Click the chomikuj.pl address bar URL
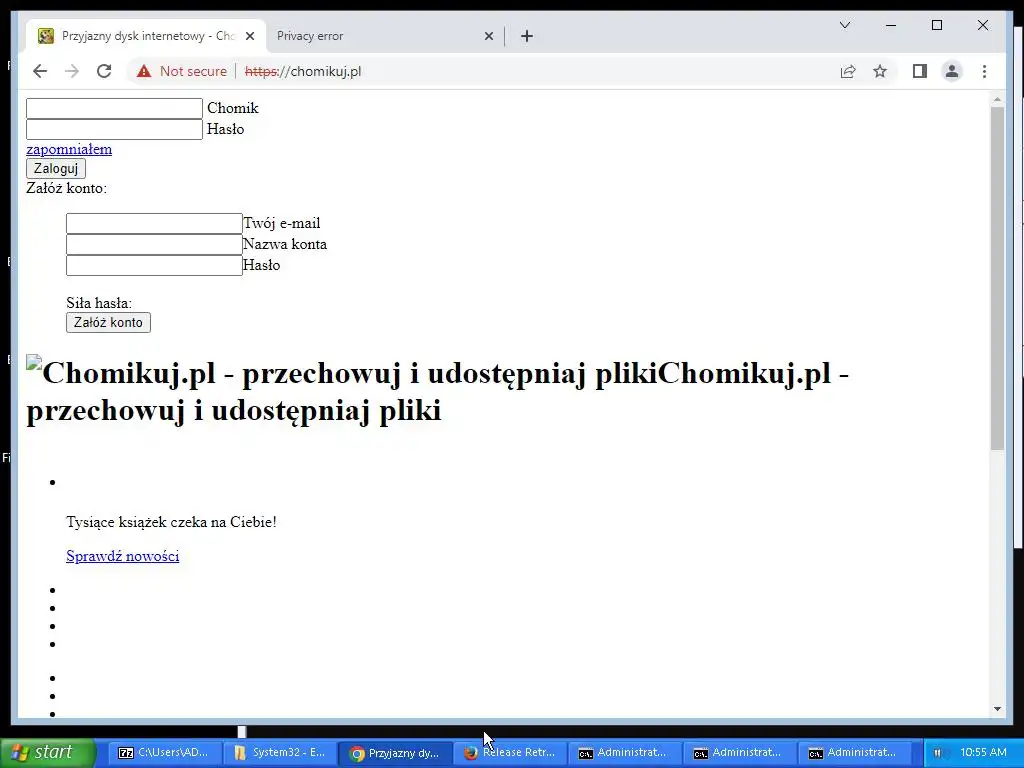 point(303,71)
